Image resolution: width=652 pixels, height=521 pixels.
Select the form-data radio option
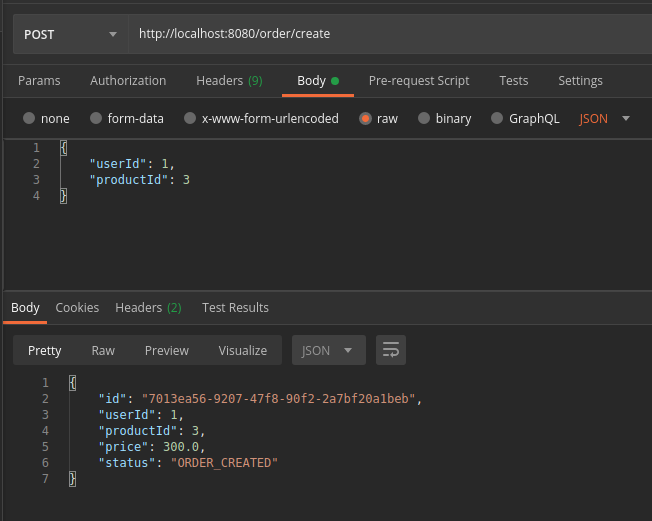coord(97,118)
